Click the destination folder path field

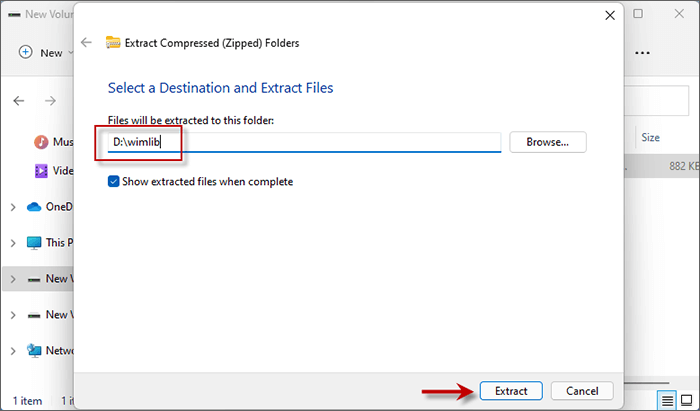[x=304, y=142]
